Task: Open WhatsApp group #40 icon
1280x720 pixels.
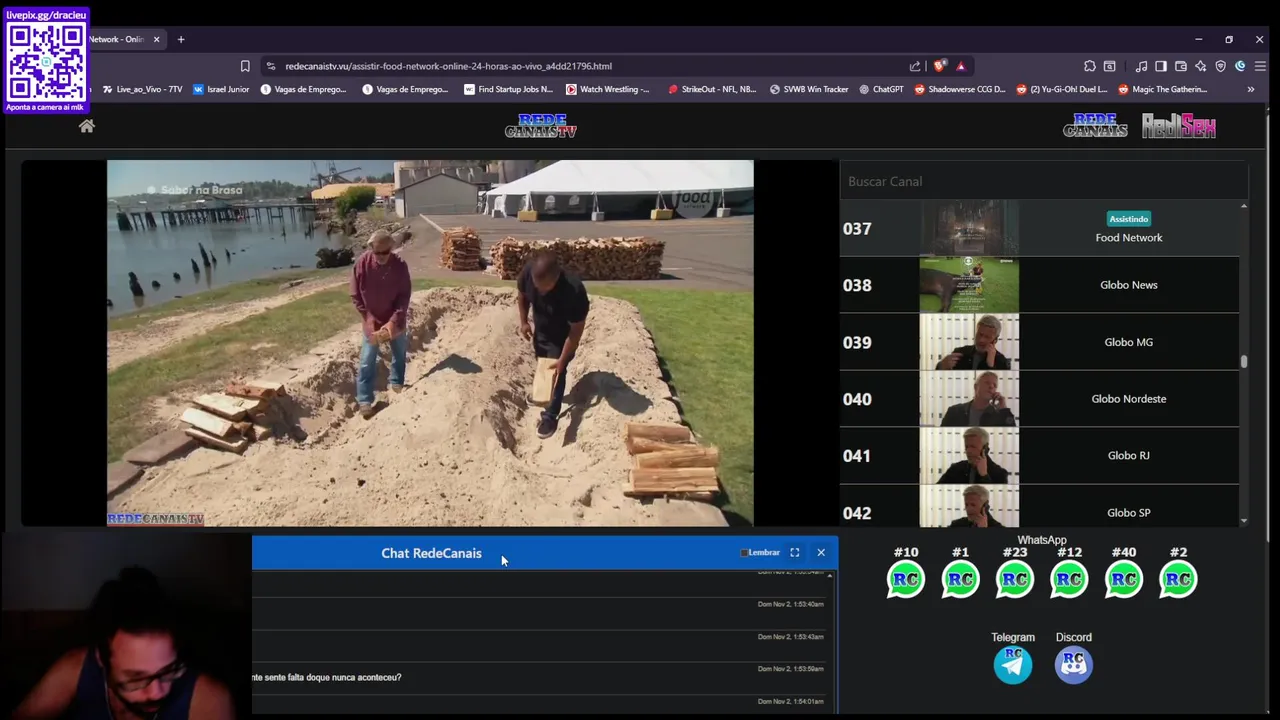Action: pos(1124,579)
